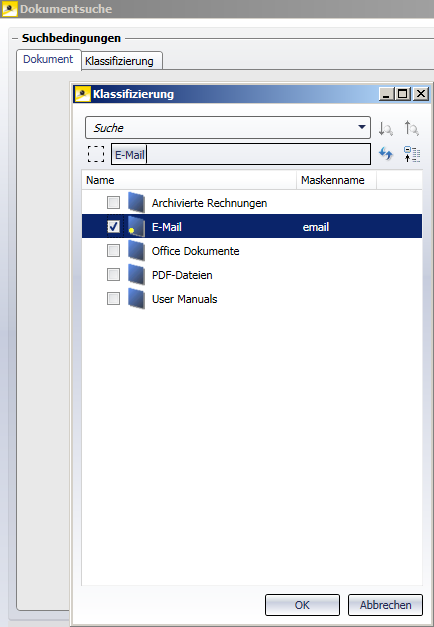Select the PDF-Dateien row text

[x=182, y=275]
